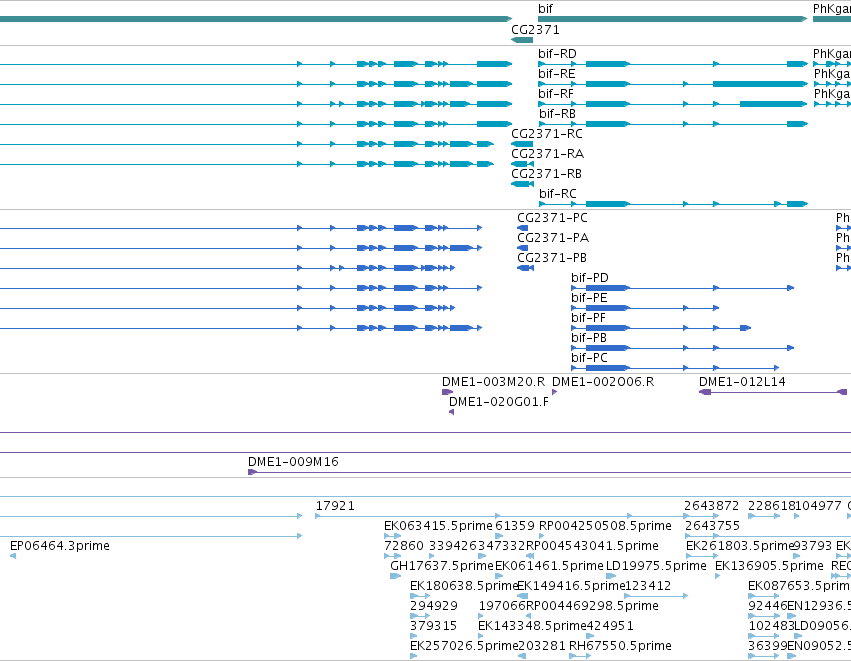The width and height of the screenshot is (851, 661).
Task: Select the LD19975.5prime EST label
Action: click(x=656, y=566)
